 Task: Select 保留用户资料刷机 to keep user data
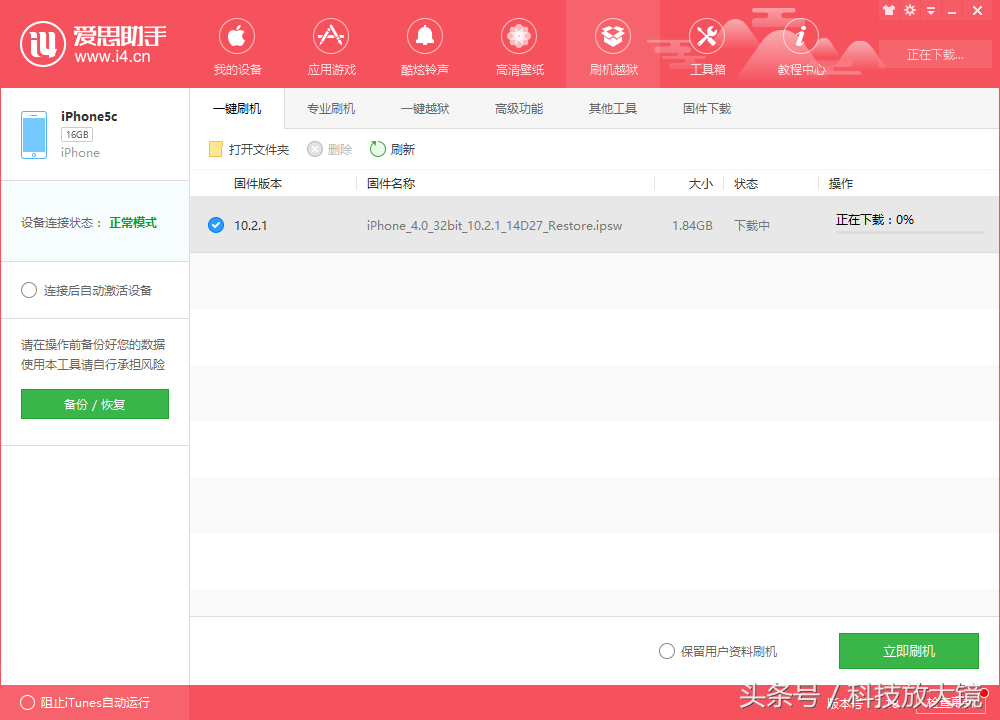666,651
